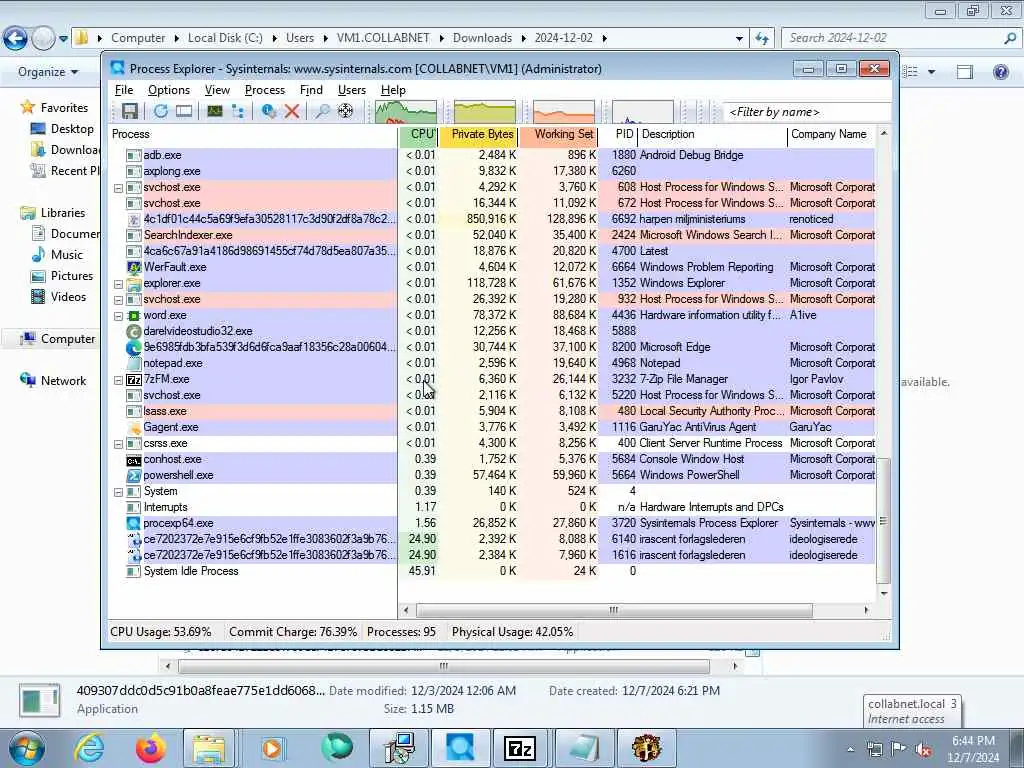This screenshot has height=768, width=1024.
Task: Sort by the Process column header
Action: pos(253,134)
